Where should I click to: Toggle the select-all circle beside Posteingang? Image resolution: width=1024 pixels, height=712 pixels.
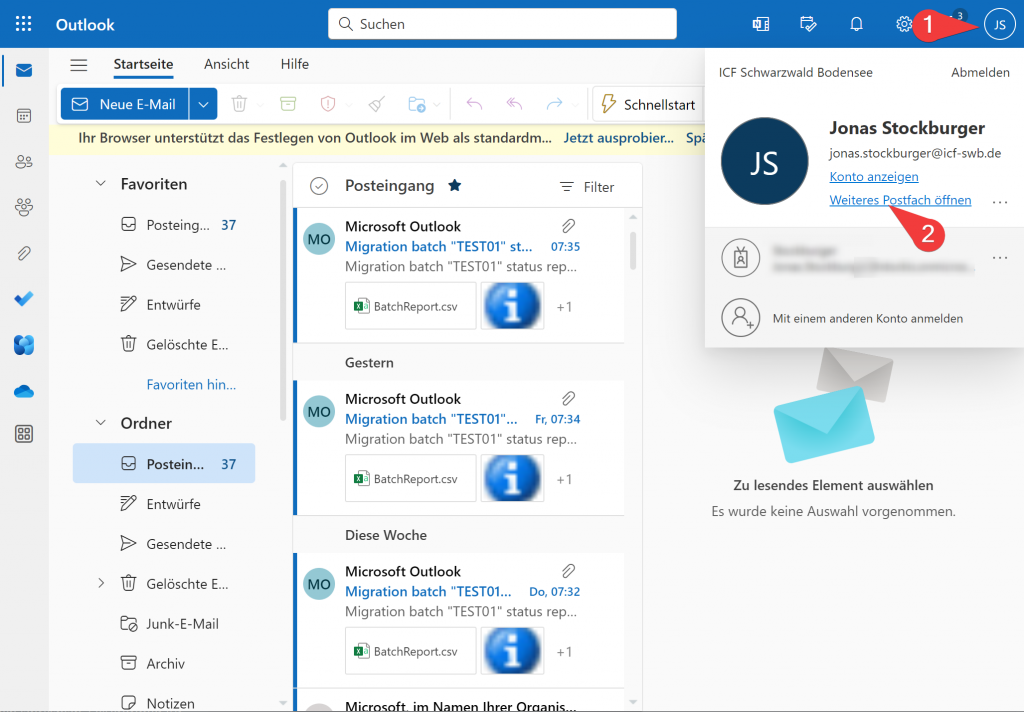click(319, 186)
